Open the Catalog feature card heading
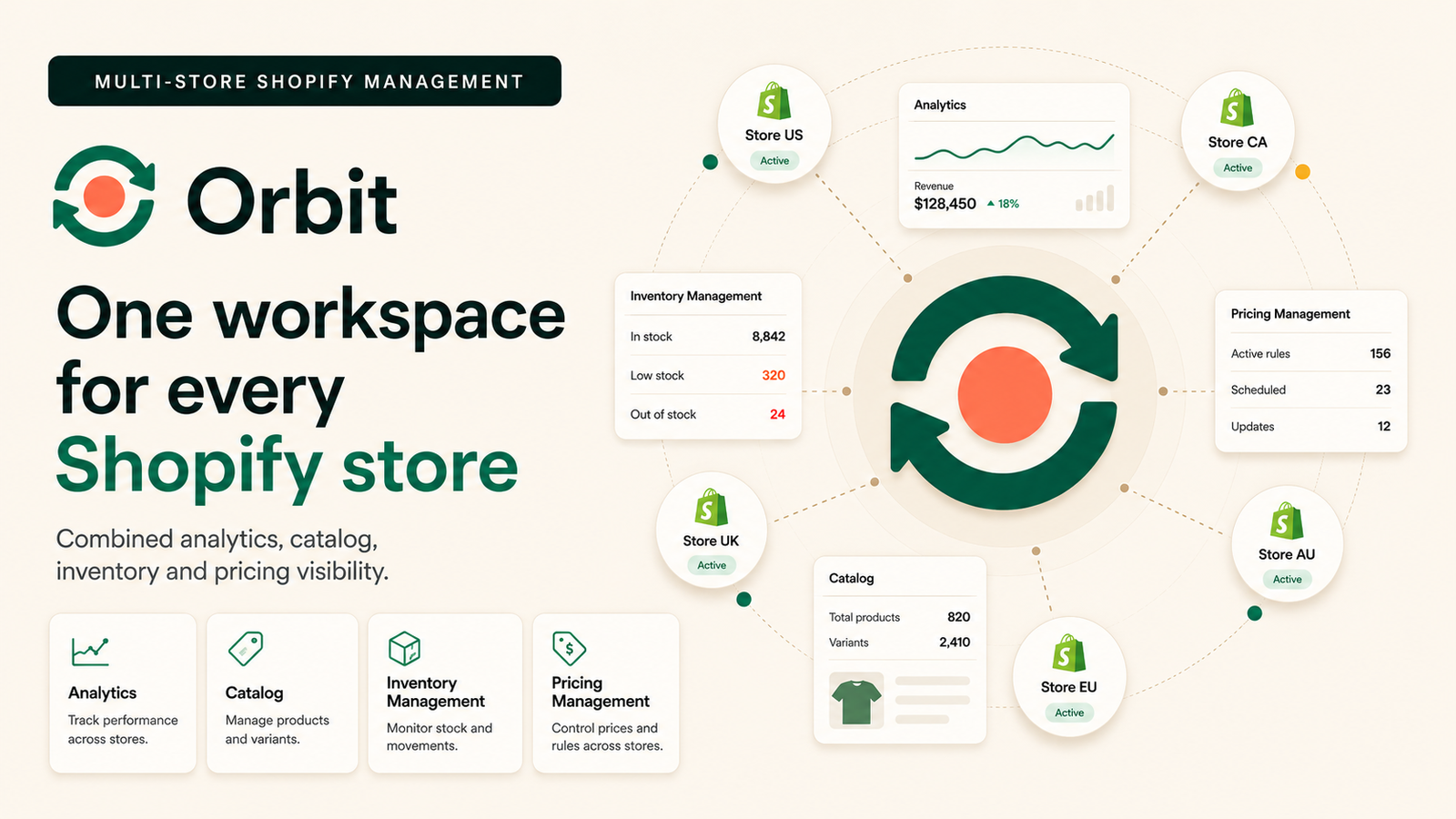1456x819 pixels. 254,693
